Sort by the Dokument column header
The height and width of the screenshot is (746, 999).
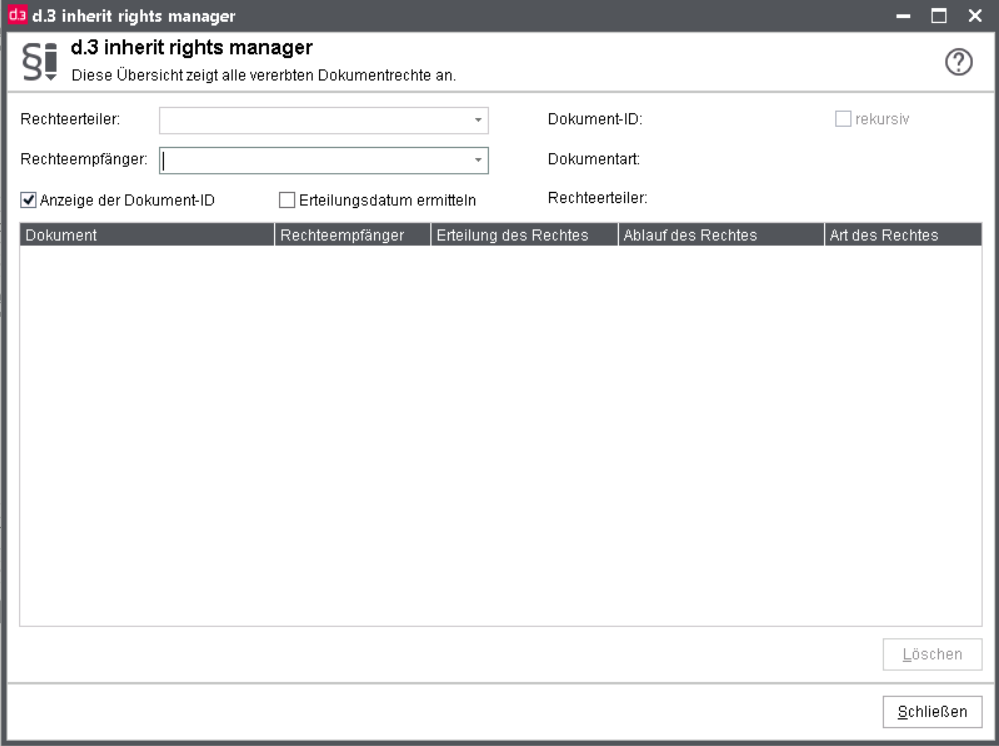[147, 234]
